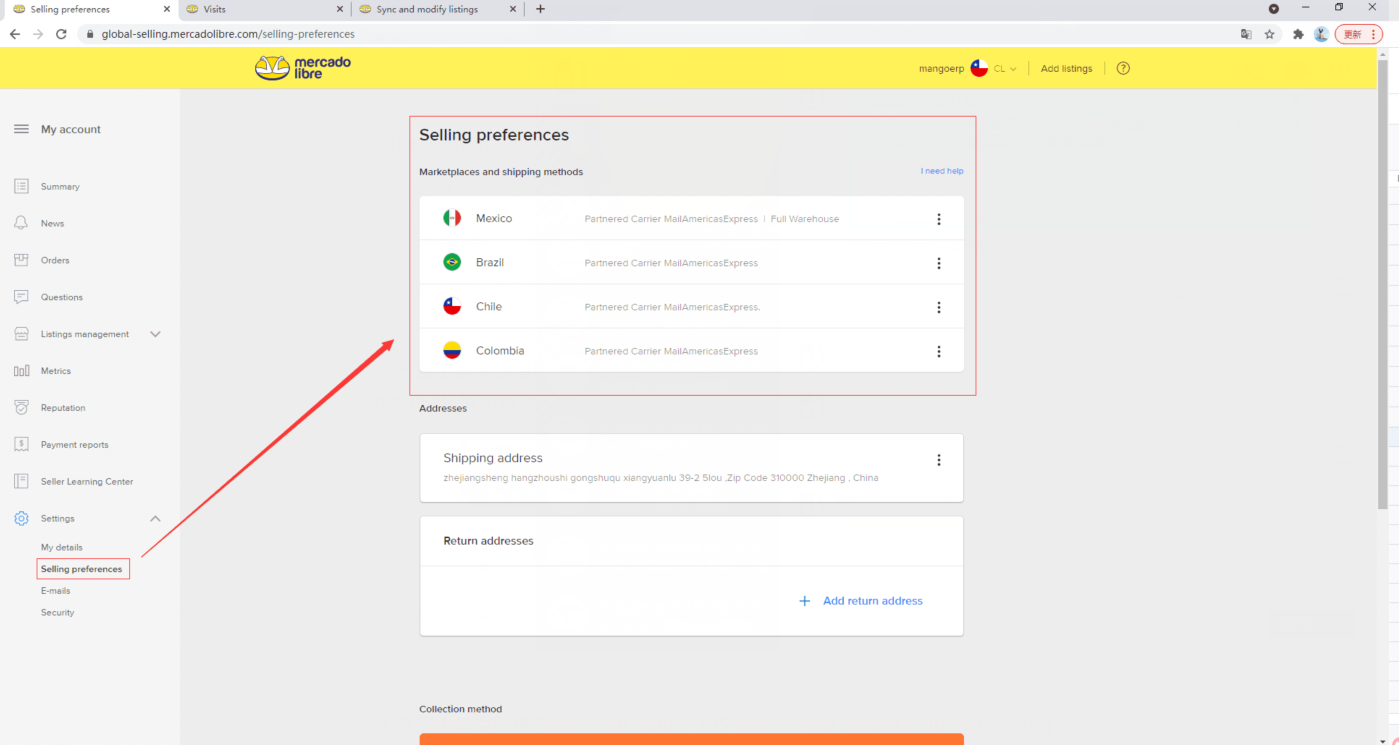The width and height of the screenshot is (1399, 745).
Task: Click the Shipping address text
Action: point(493,458)
